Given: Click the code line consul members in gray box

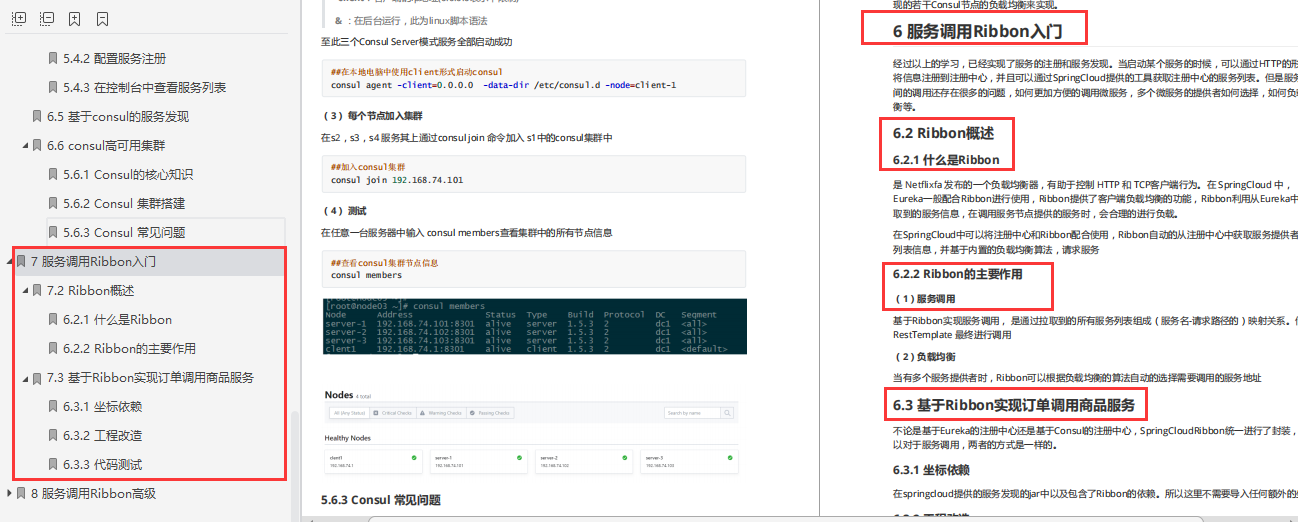Looking at the screenshot, I should [366, 275].
